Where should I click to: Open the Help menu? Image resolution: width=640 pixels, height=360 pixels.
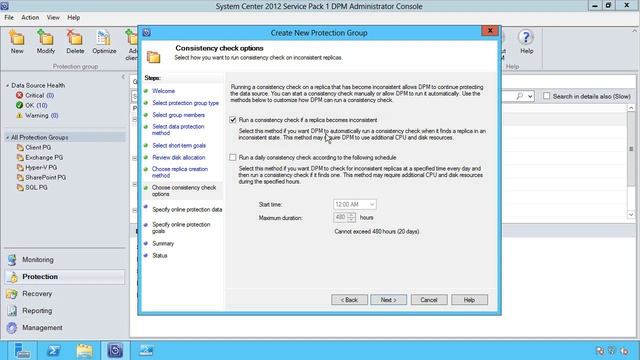click(73, 18)
